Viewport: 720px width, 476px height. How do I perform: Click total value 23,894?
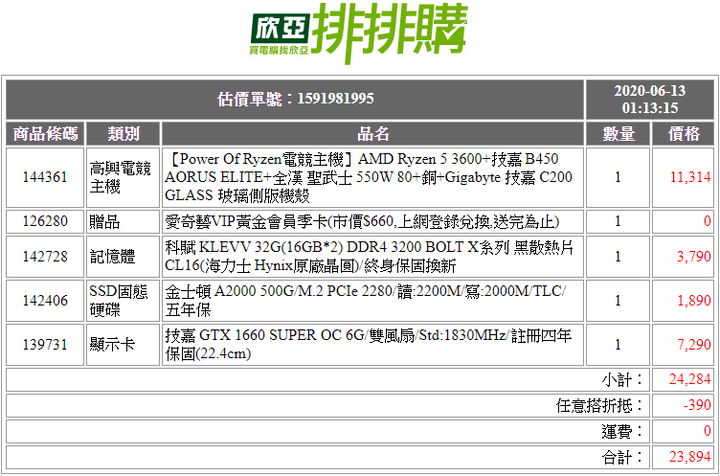tap(690, 457)
